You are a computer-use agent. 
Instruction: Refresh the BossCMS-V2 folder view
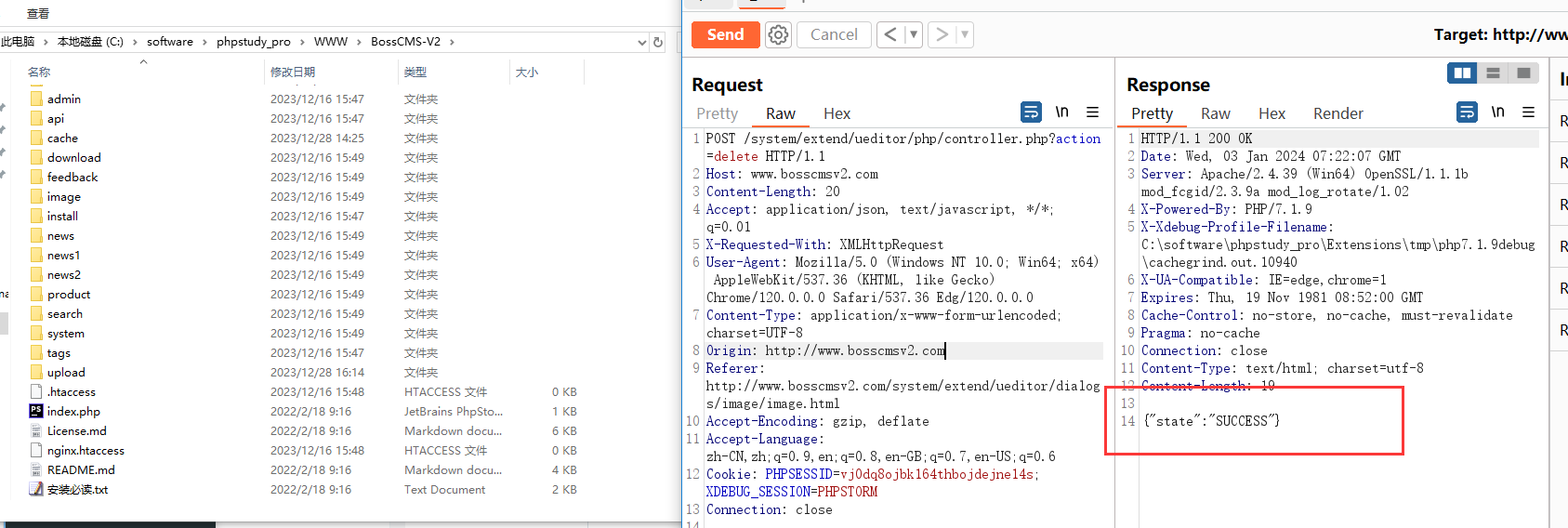click(x=658, y=42)
